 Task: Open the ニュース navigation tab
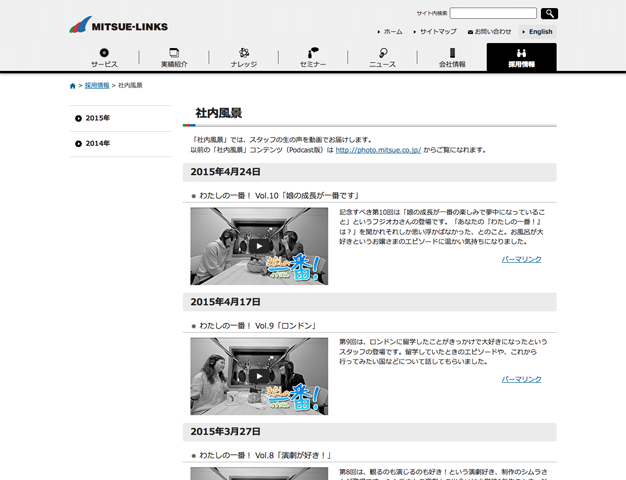tap(382, 58)
